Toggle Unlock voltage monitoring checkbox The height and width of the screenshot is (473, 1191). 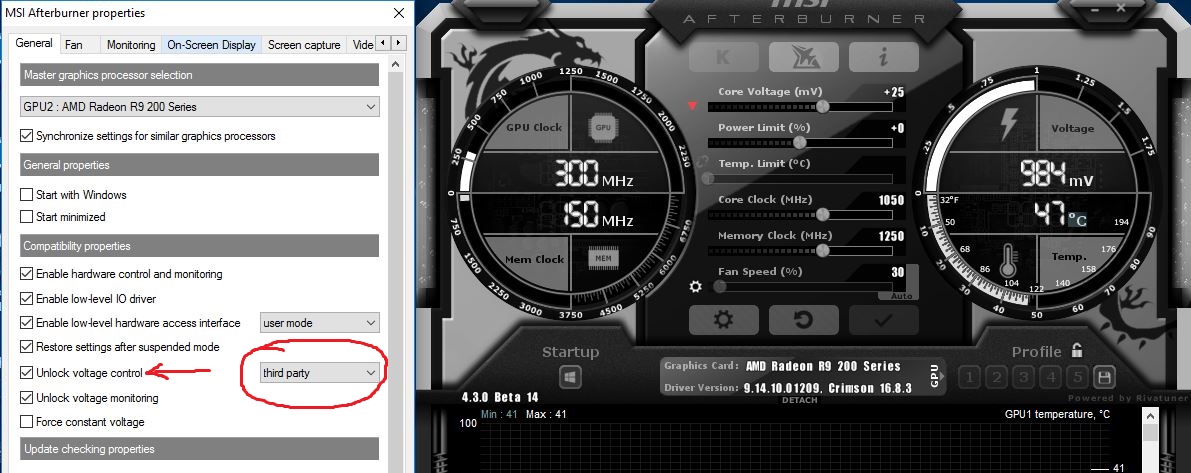pyautogui.click(x=27, y=398)
